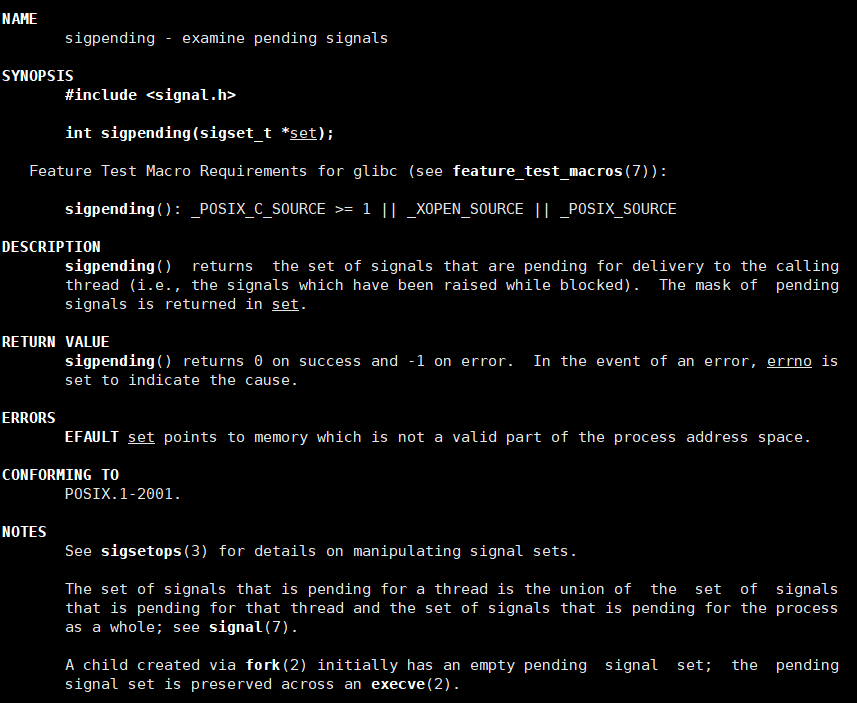Click the underlined errno word

click(x=789, y=361)
